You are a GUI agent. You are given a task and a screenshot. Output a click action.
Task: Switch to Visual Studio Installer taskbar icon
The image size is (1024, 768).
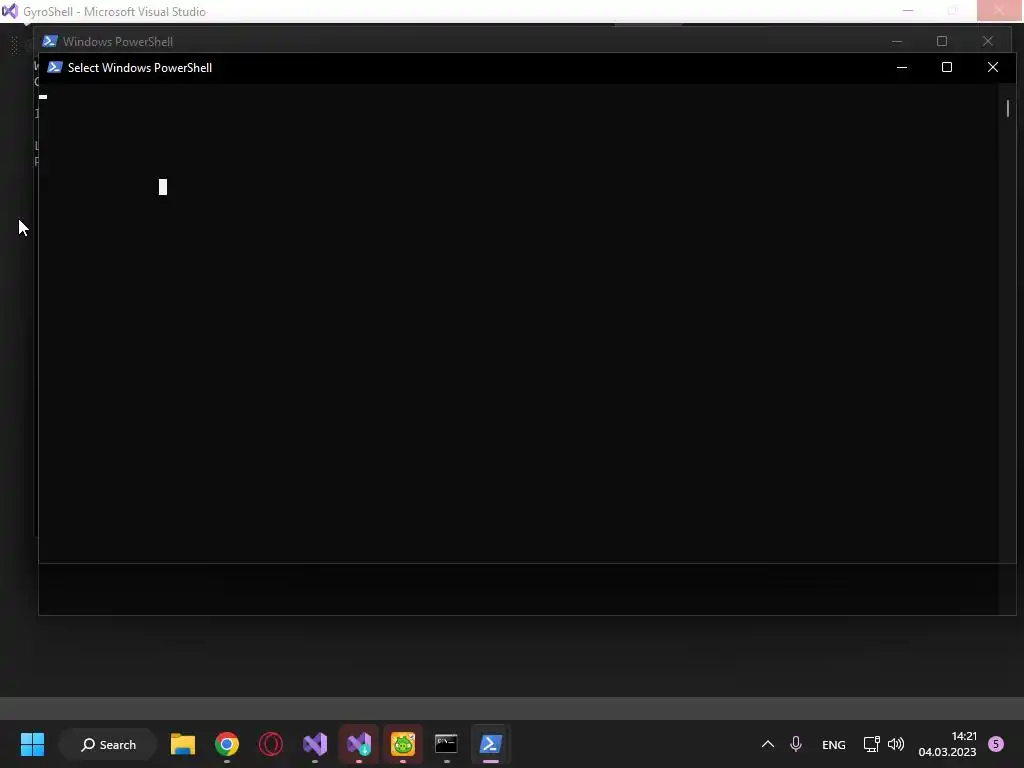(359, 744)
